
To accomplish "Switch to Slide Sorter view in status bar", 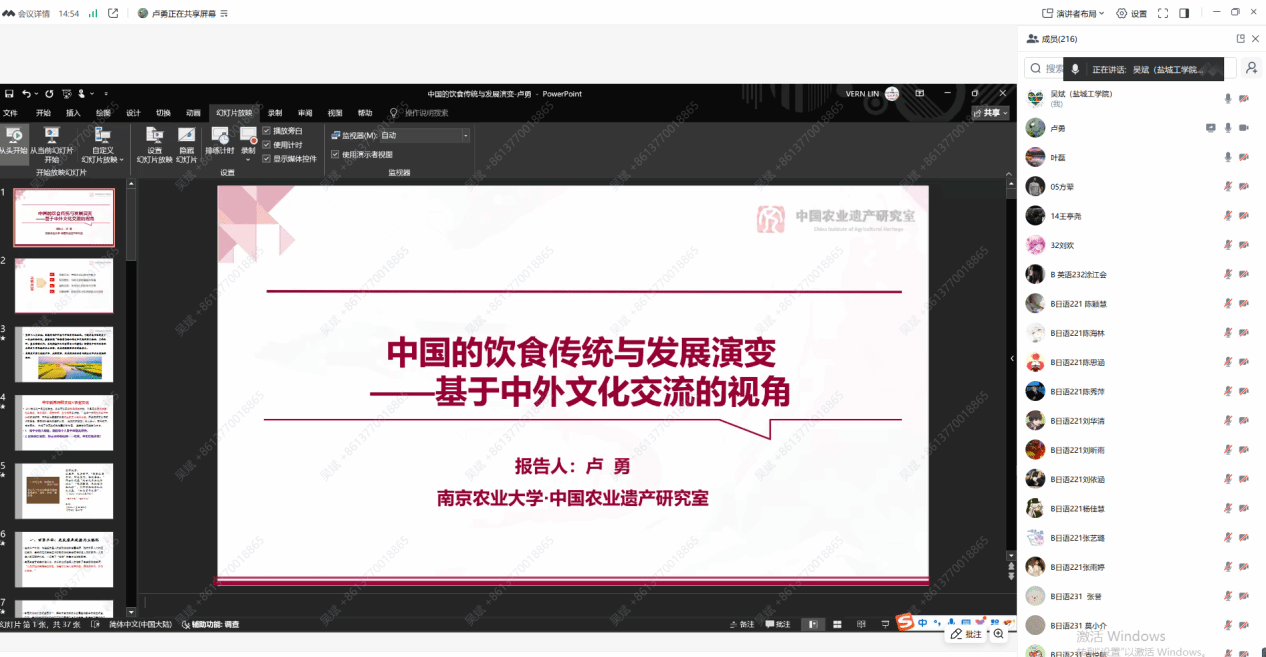I will 837,624.
